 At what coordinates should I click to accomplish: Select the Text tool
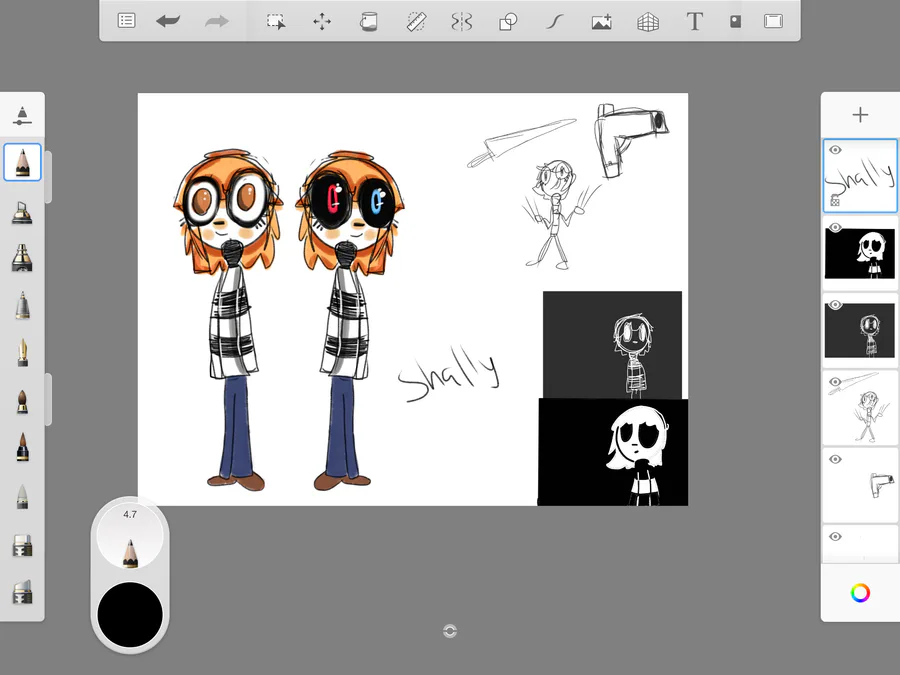(695, 22)
